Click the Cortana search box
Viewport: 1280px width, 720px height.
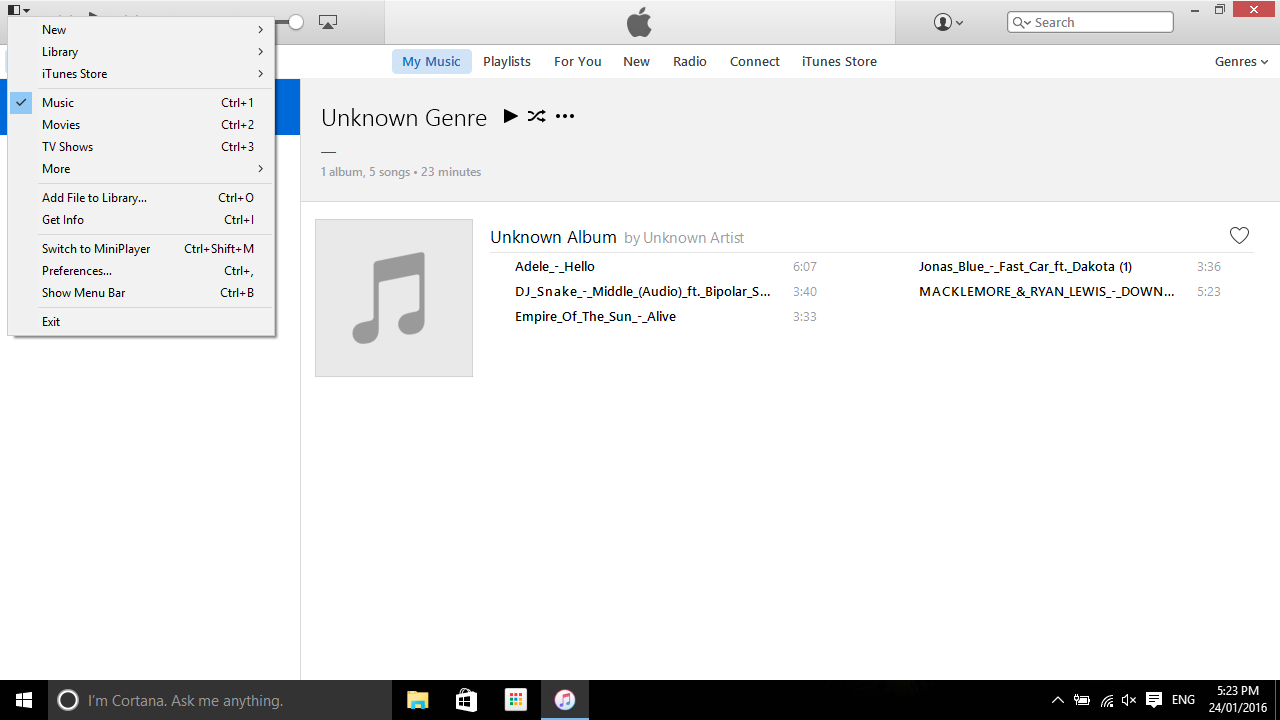coord(220,700)
